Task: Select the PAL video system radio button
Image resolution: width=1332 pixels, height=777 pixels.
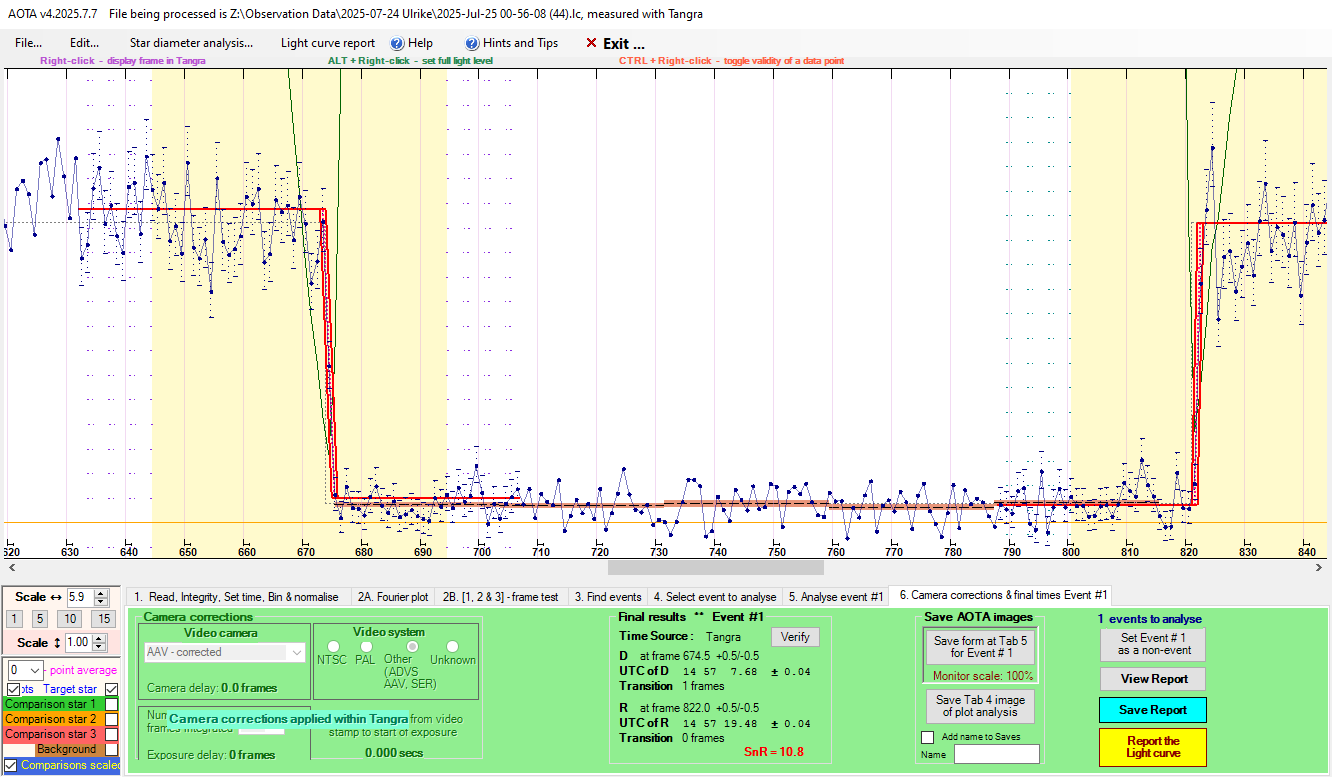Action: pos(366,647)
